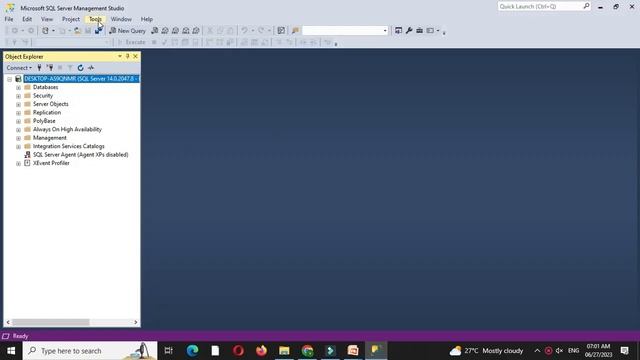Open Firefox from the taskbar

click(x=261, y=351)
